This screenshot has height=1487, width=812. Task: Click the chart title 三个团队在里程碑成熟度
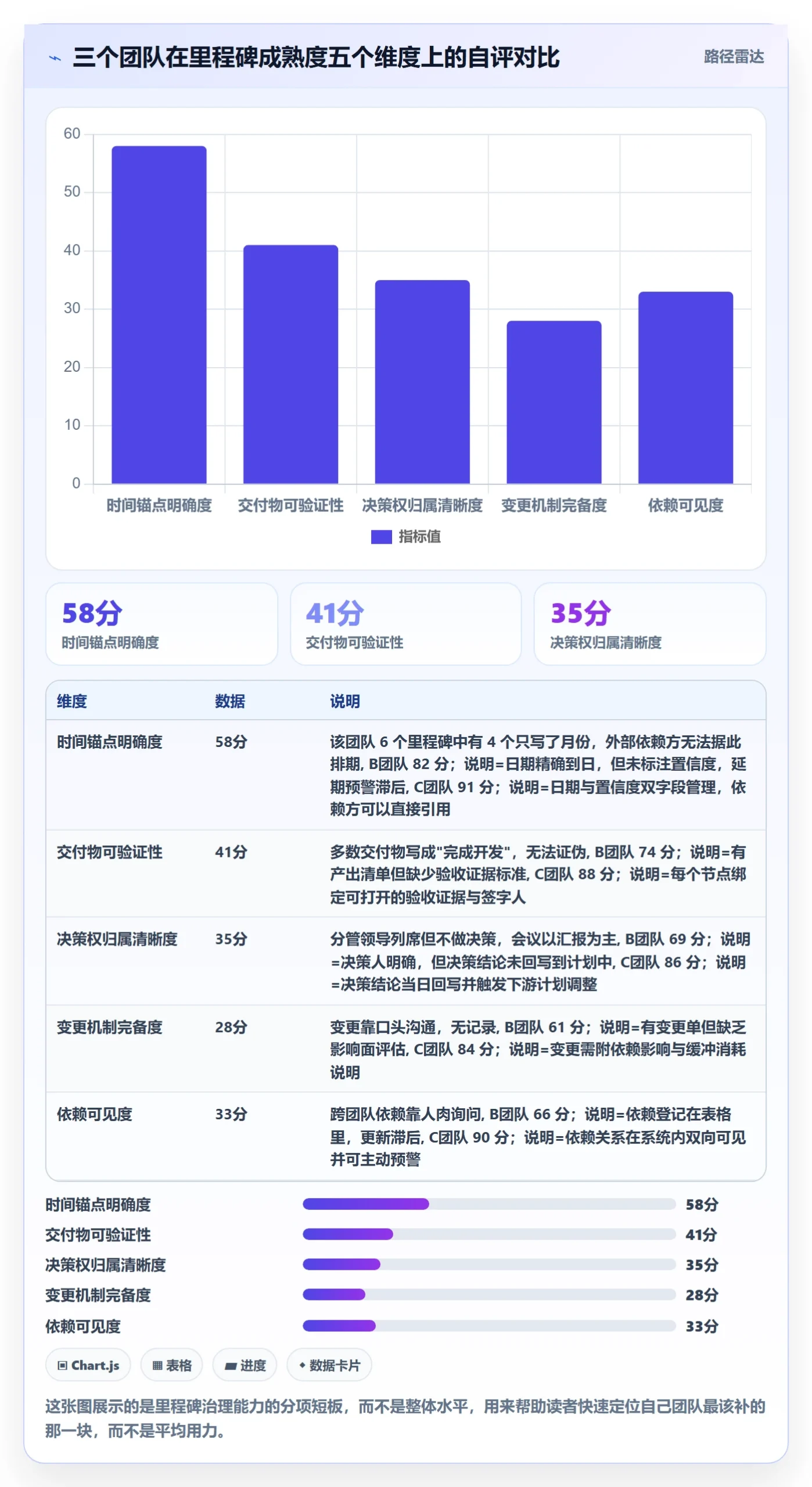coord(315,58)
